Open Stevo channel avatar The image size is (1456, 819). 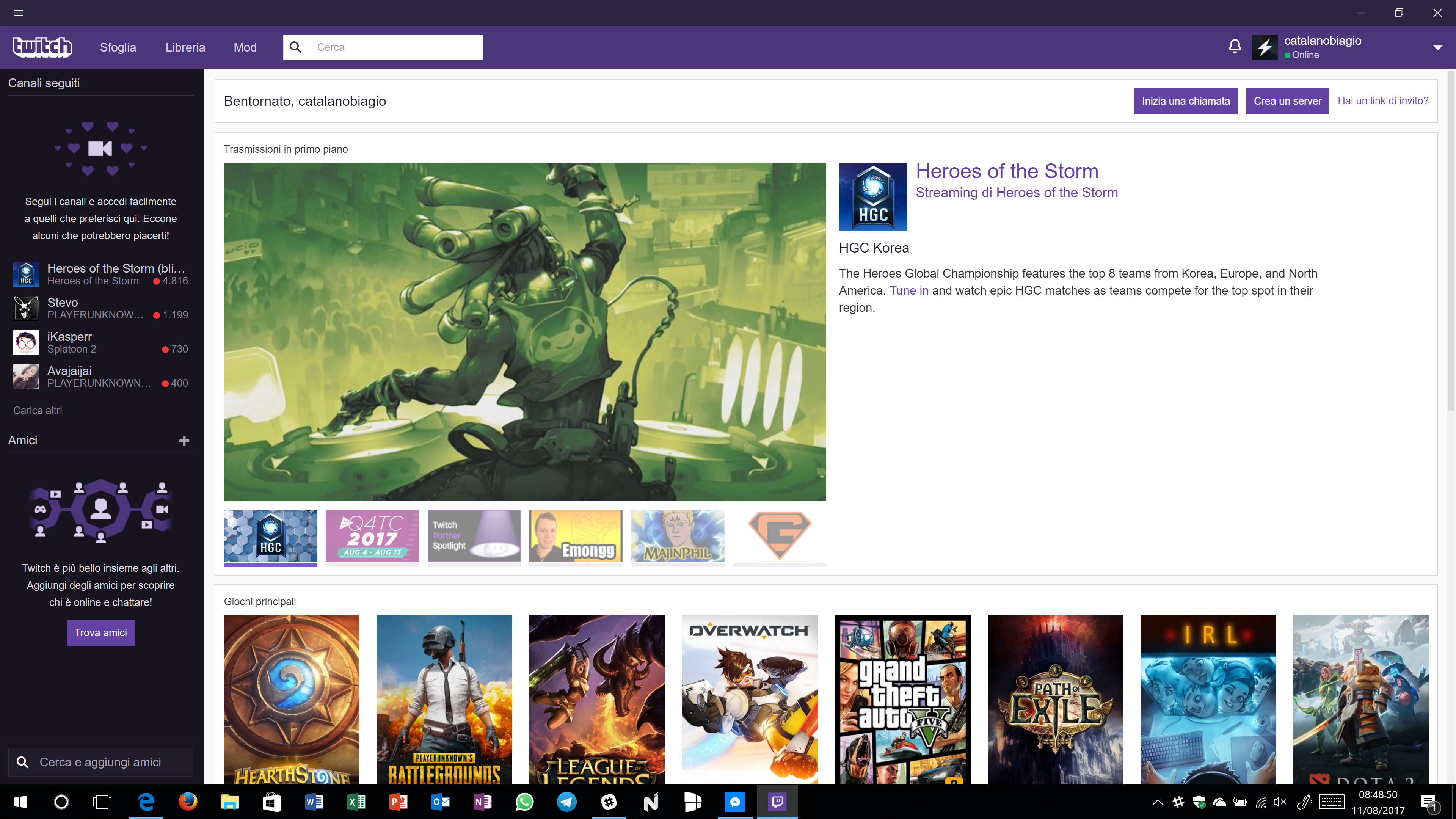click(x=26, y=308)
